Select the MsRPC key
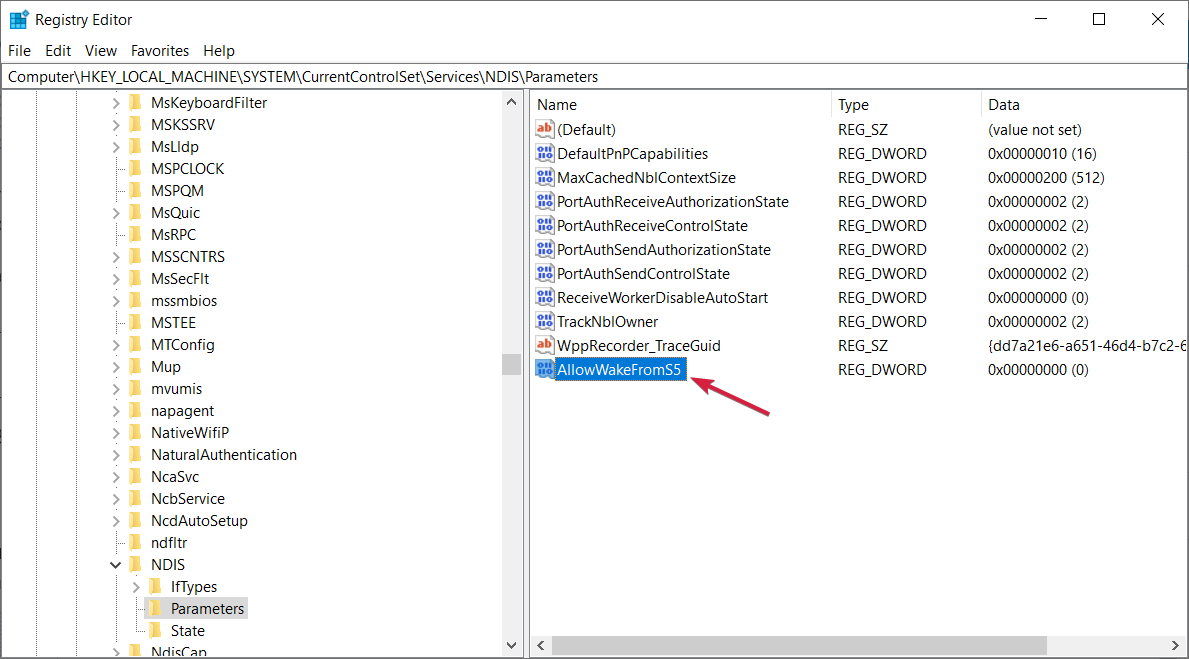Screen dimensions: 1189x659 (x=173, y=234)
